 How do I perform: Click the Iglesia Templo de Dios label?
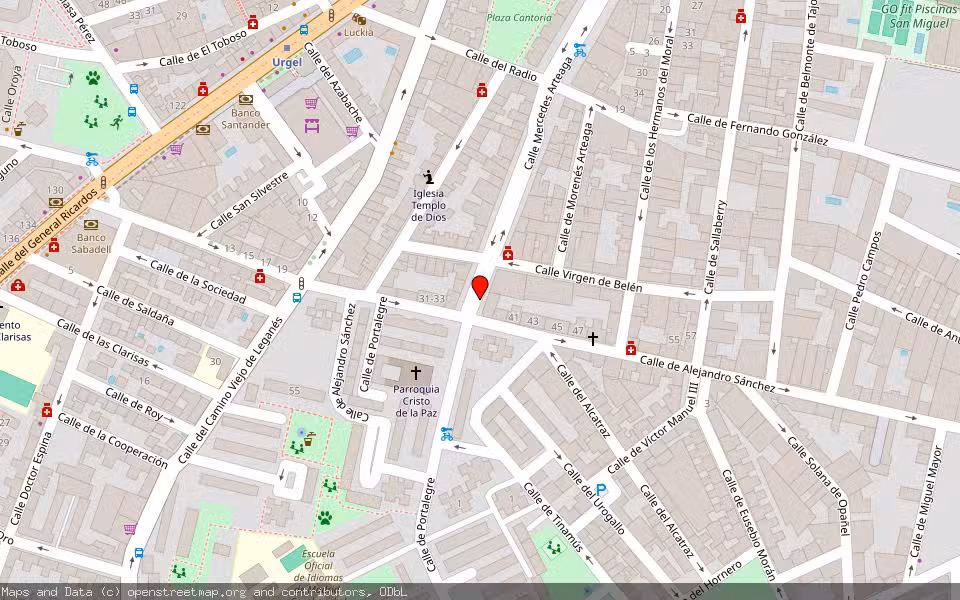point(429,206)
